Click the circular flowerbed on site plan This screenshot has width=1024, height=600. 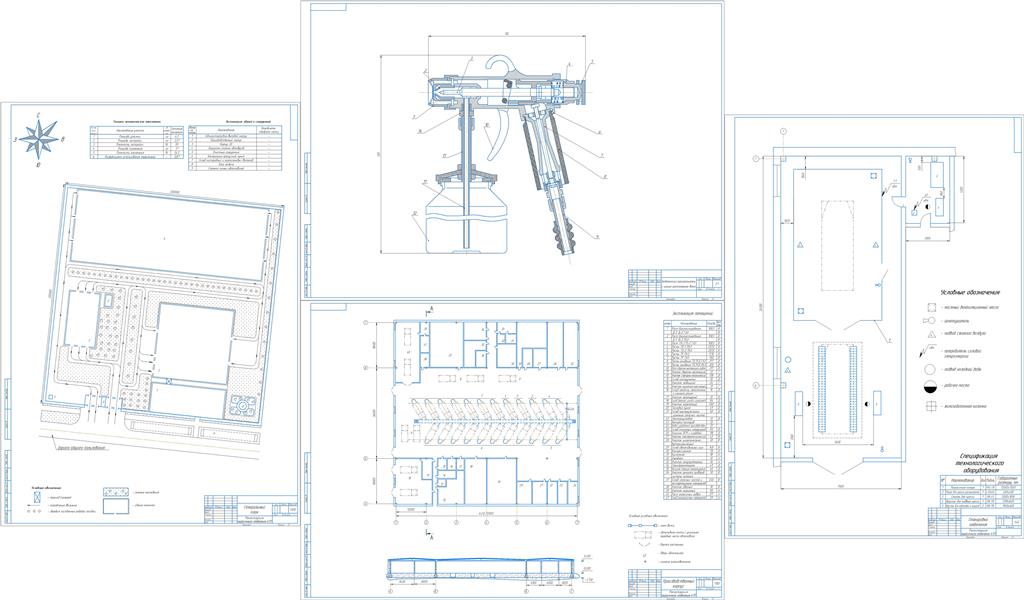[x=243, y=406]
